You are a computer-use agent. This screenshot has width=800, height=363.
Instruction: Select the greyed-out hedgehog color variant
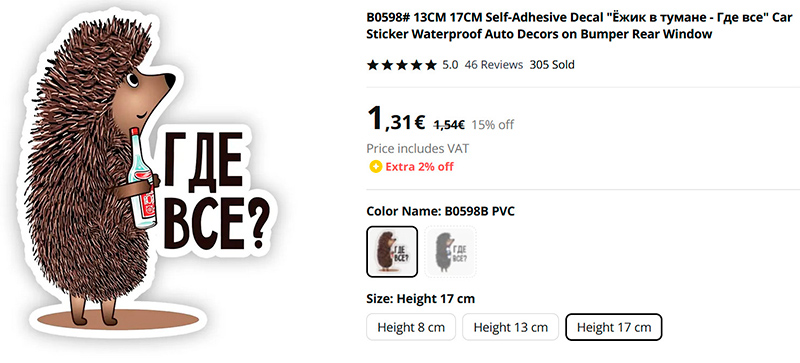(451, 252)
